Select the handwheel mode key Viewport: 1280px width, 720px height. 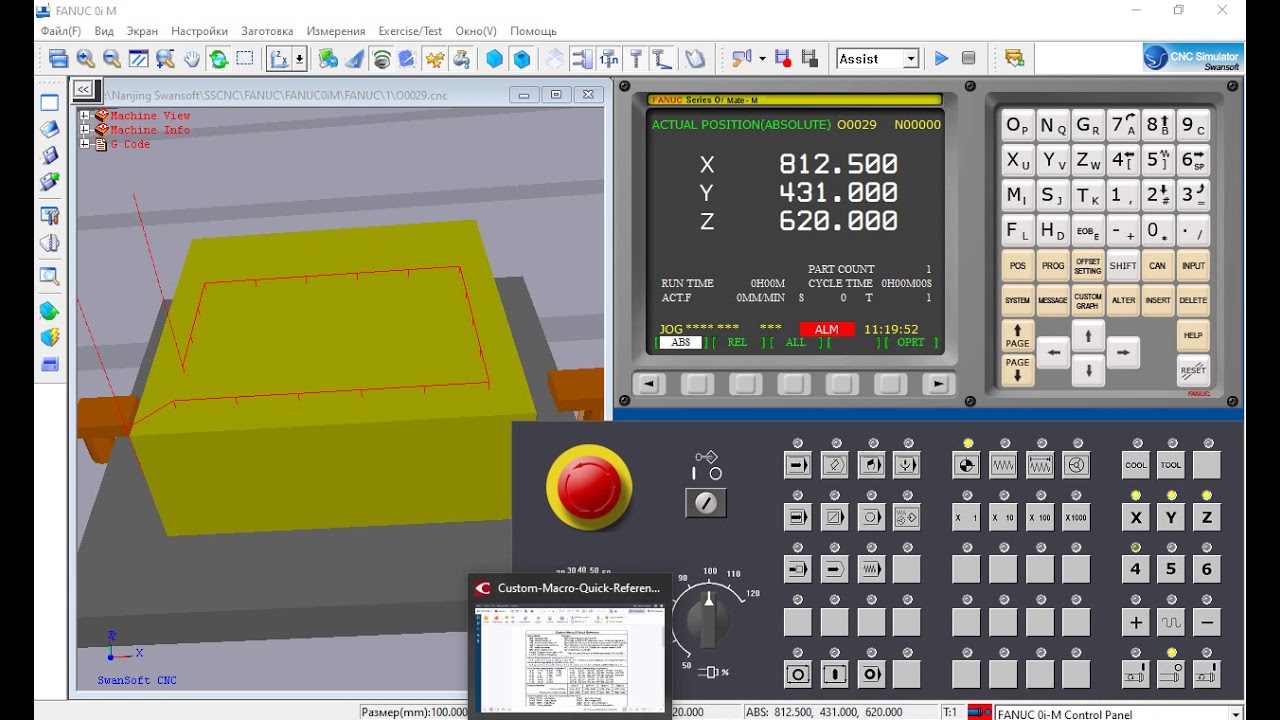pos(1076,465)
